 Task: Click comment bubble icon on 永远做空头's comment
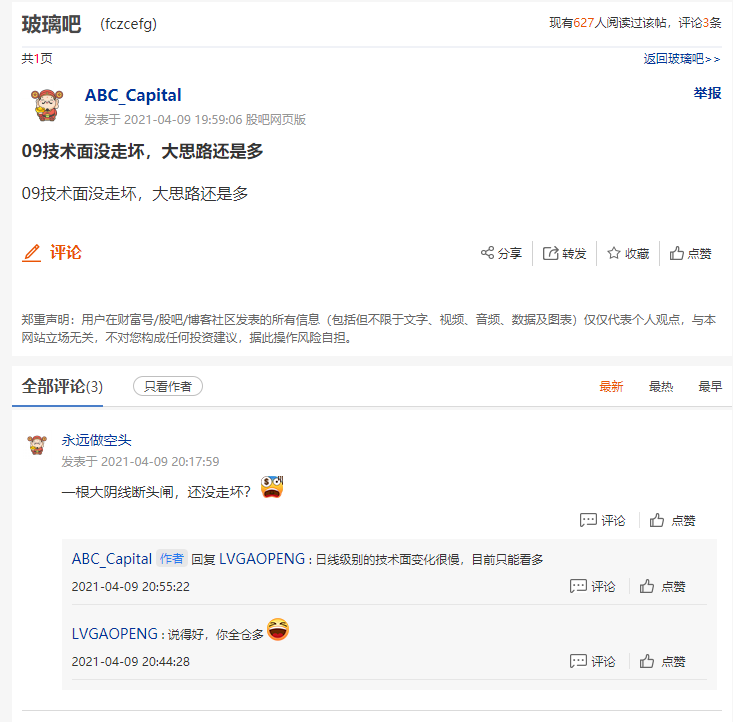602,520
